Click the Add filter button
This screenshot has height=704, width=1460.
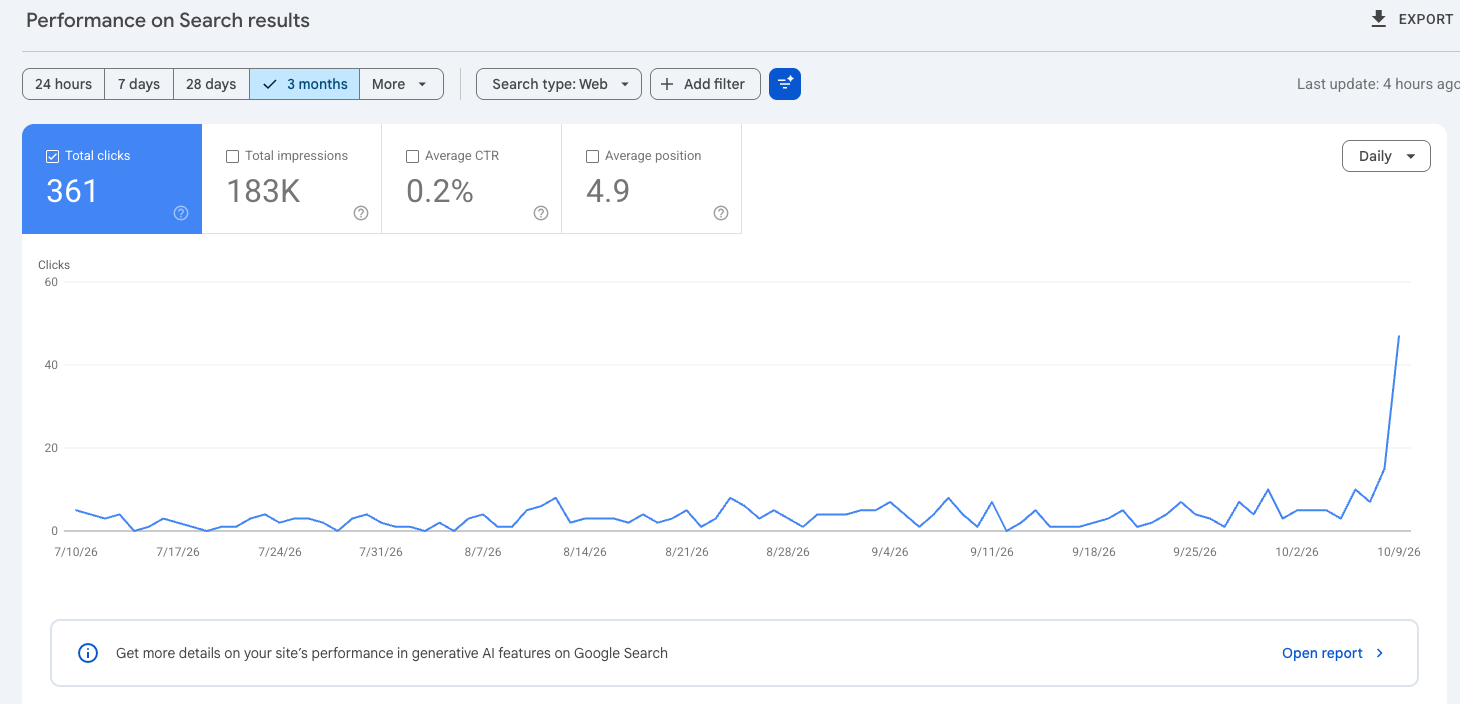click(x=705, y=84)
